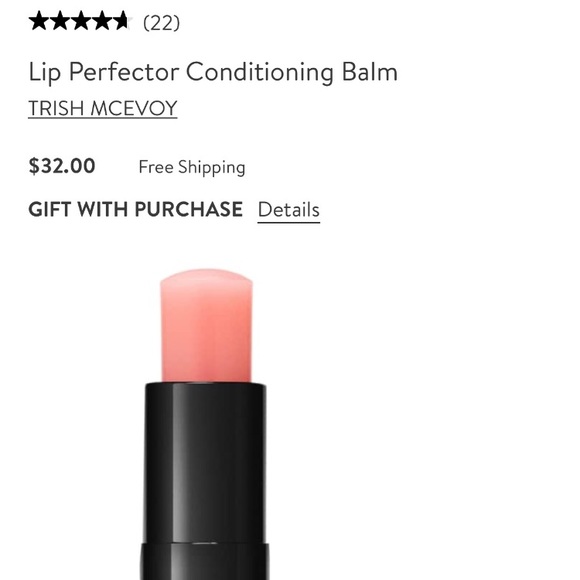Screen dimensions: 580x580
Task: Click the black tube of the lip balm
Action: click(x=205, y=462)
